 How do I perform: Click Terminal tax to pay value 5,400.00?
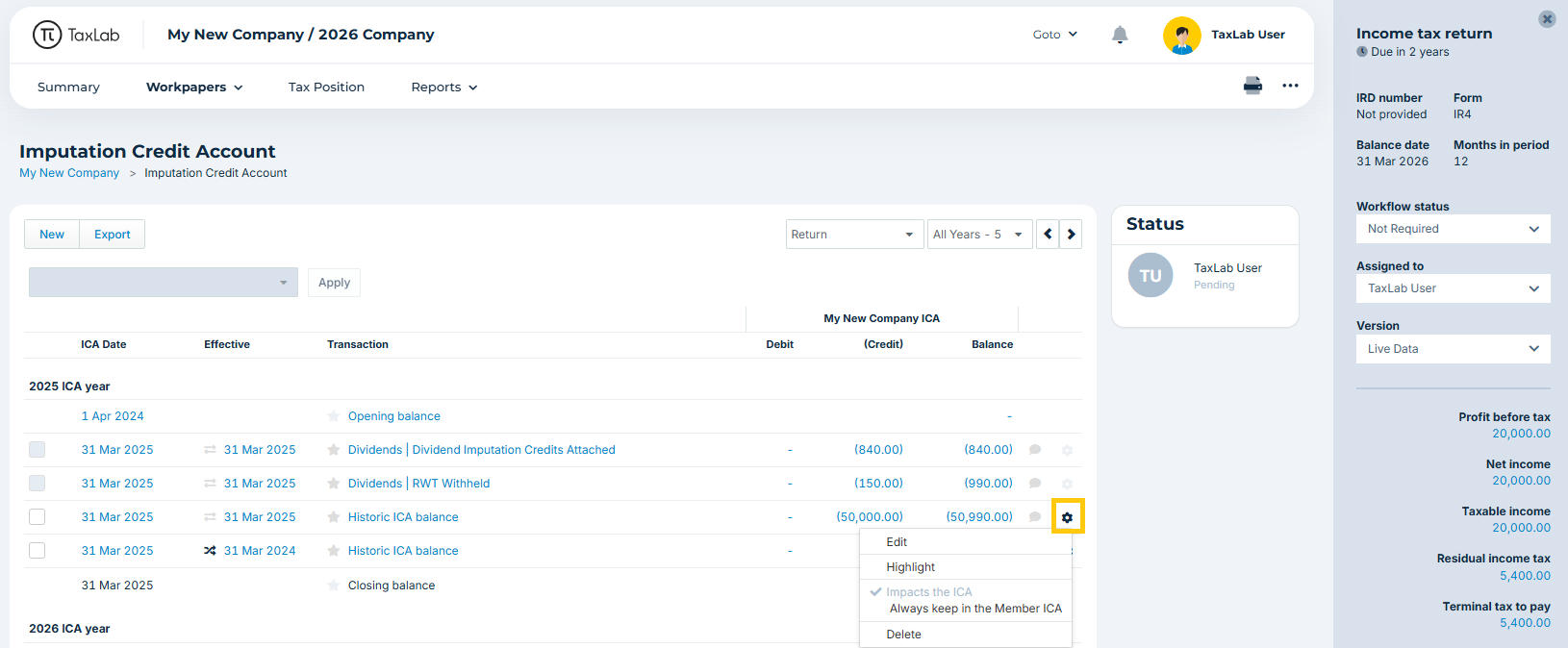[1525, 623]
